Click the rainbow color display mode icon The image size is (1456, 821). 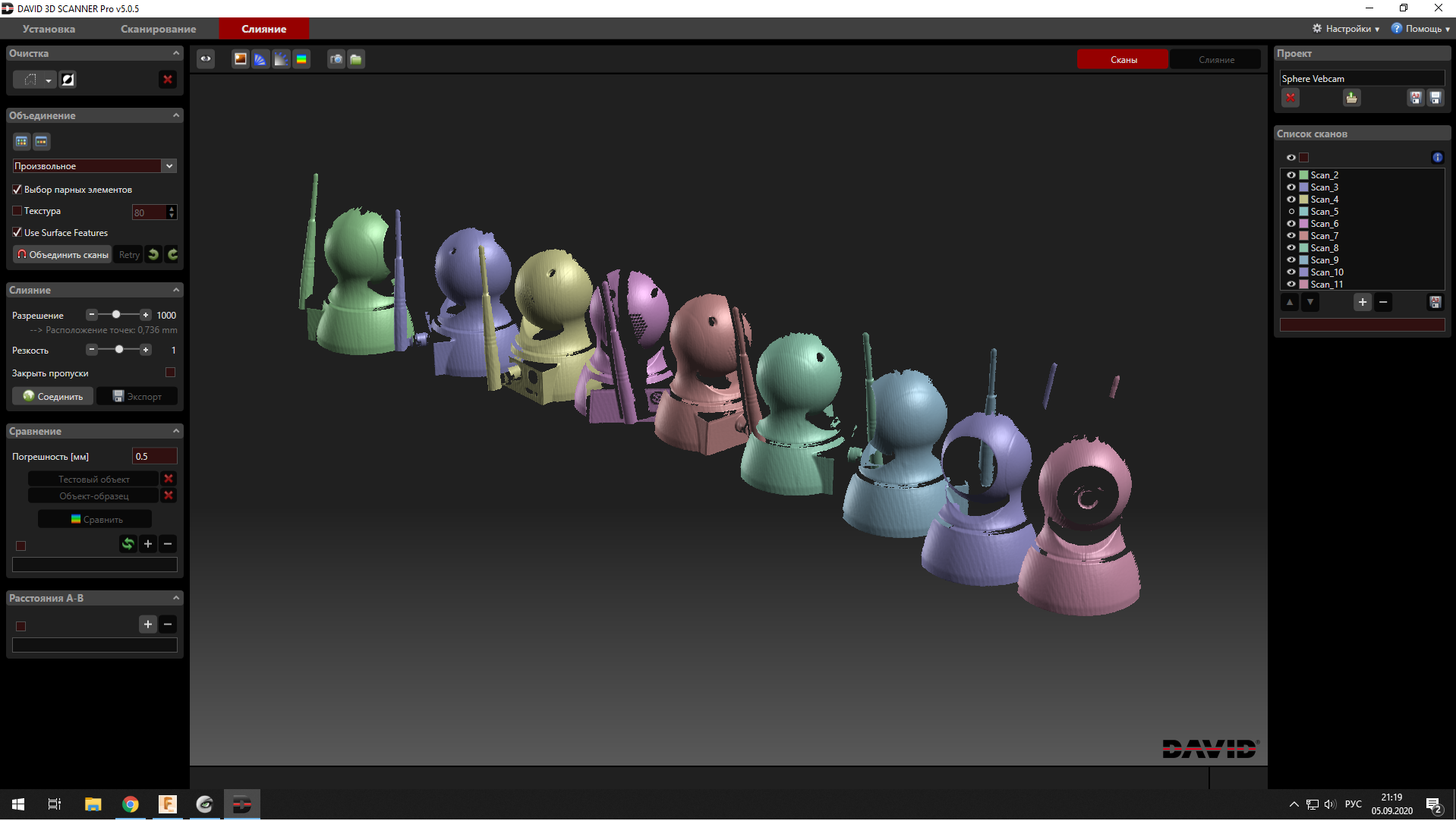pyautogui.click(x=301, y=59)
